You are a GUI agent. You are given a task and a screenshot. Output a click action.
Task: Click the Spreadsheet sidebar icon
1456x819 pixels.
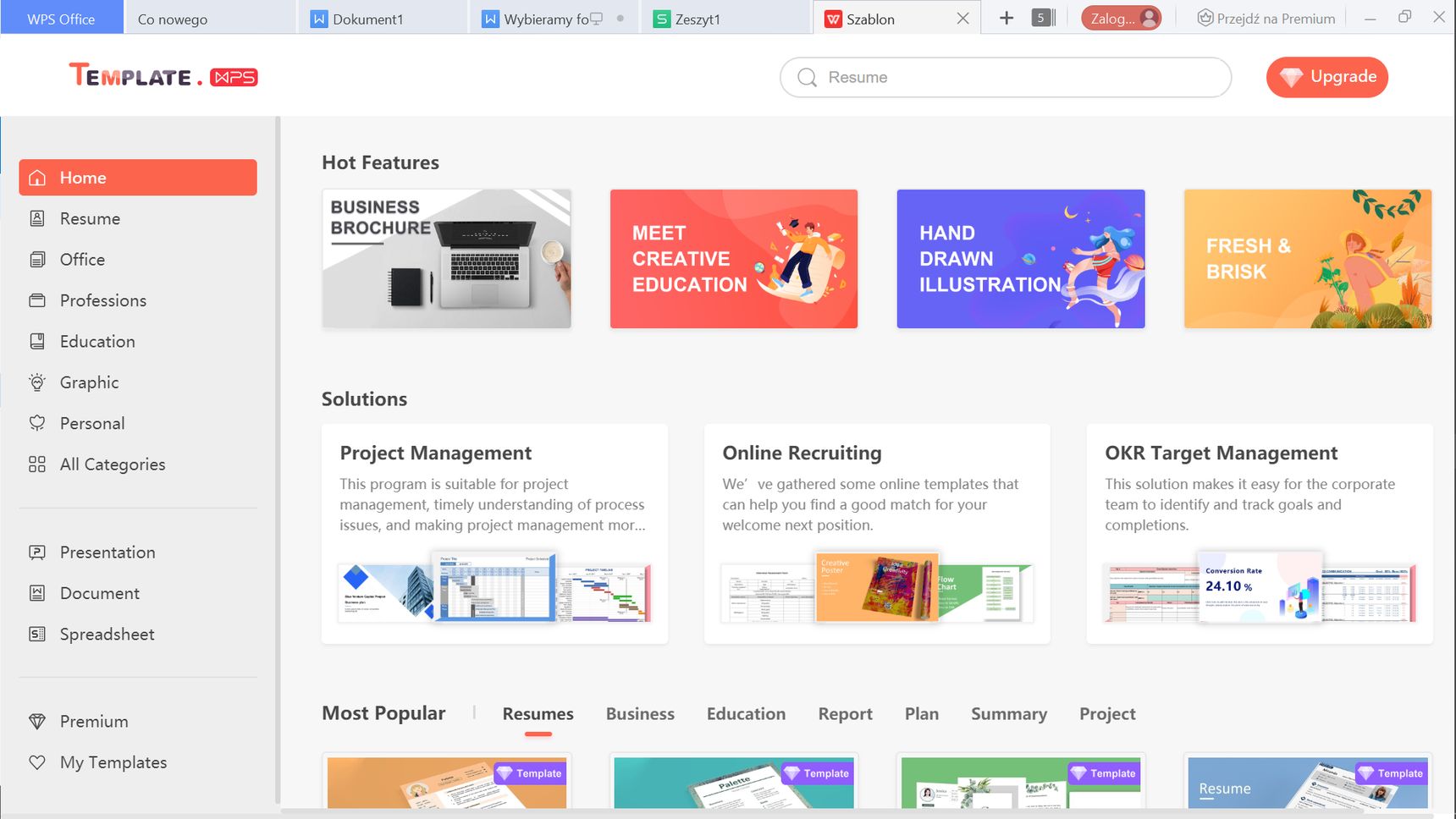click(37, 635)
